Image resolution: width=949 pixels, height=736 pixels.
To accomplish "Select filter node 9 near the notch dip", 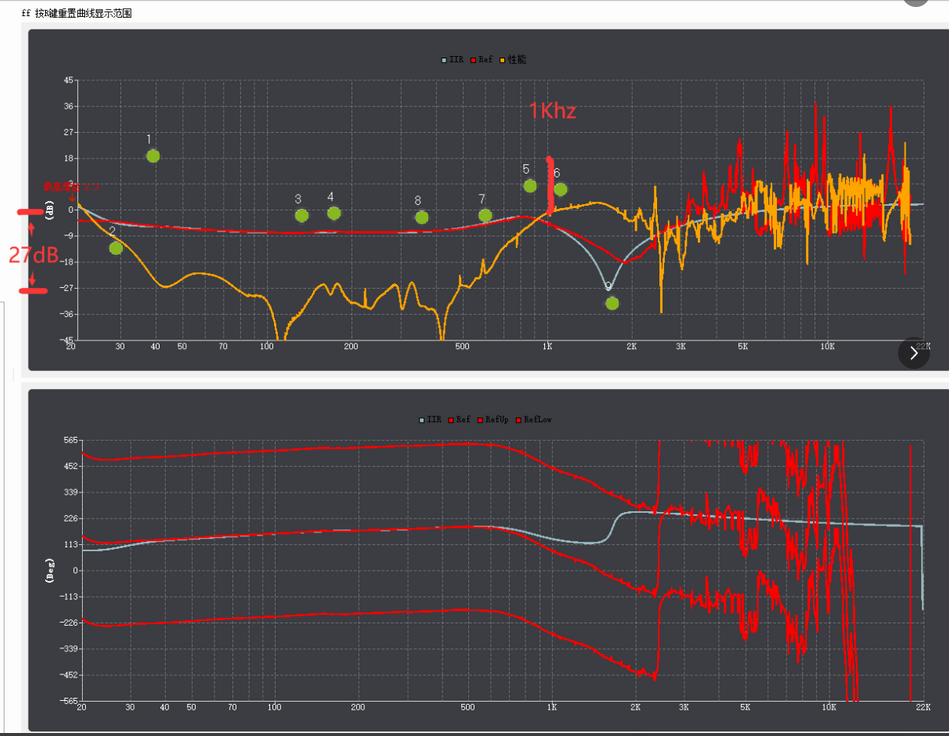I will pos(612,303).
